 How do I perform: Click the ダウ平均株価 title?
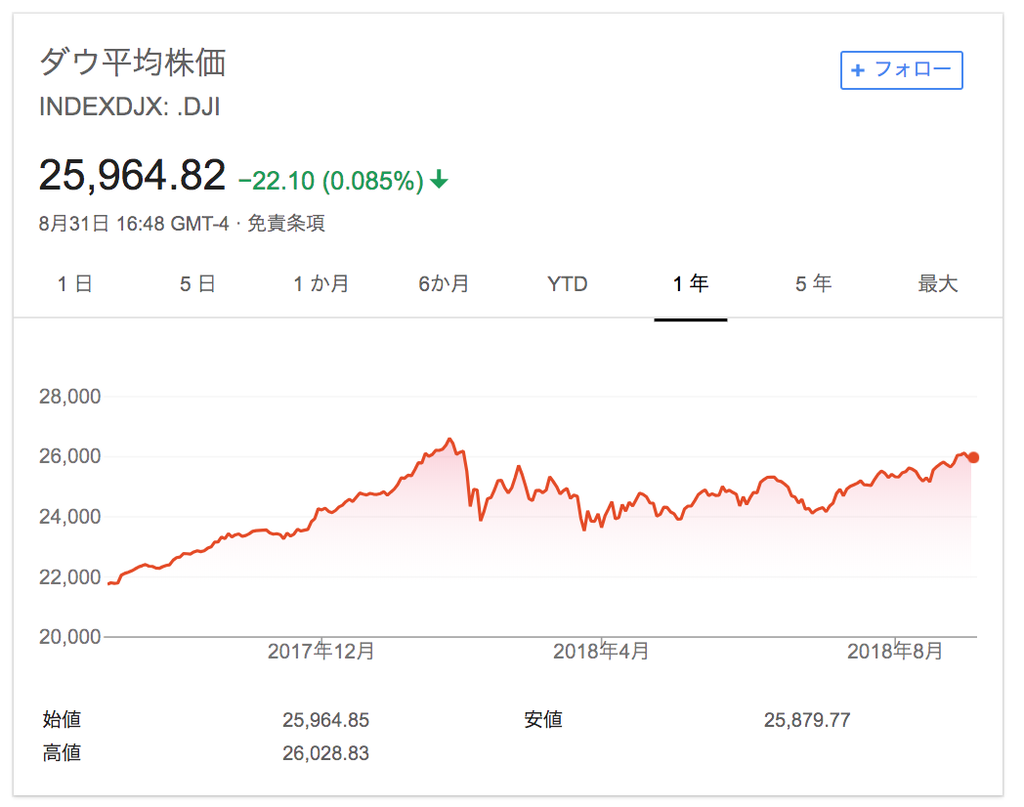click(133, 63)
